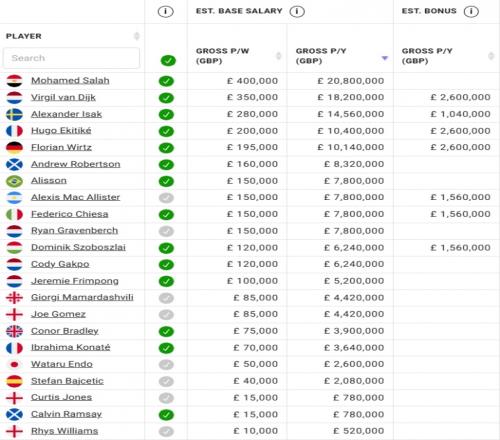Click the info icon beside Est. Bonus

coord(471,11)
